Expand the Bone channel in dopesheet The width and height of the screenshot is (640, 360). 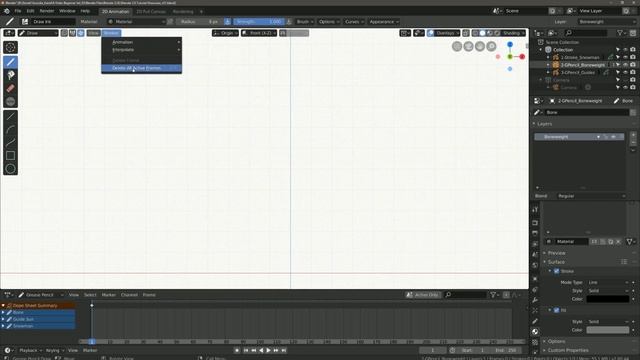click(3, 312)
